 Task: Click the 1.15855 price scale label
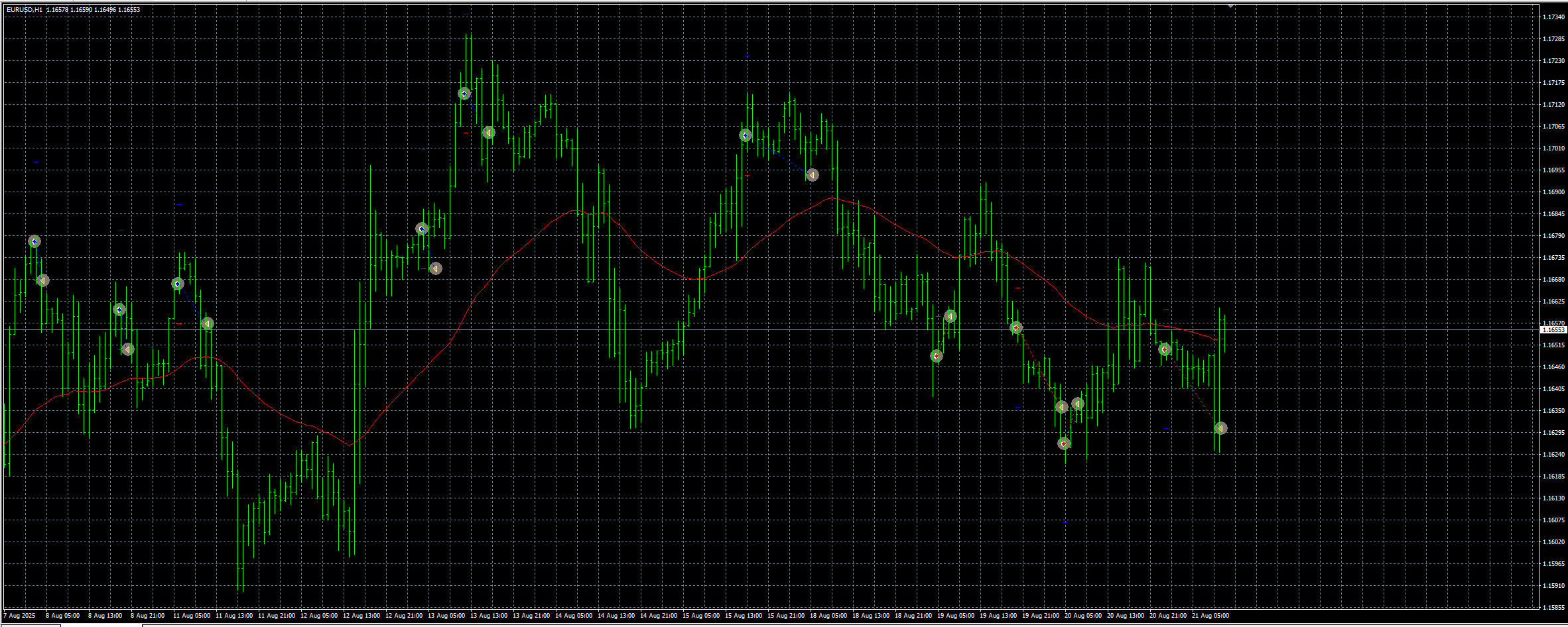1553,608
